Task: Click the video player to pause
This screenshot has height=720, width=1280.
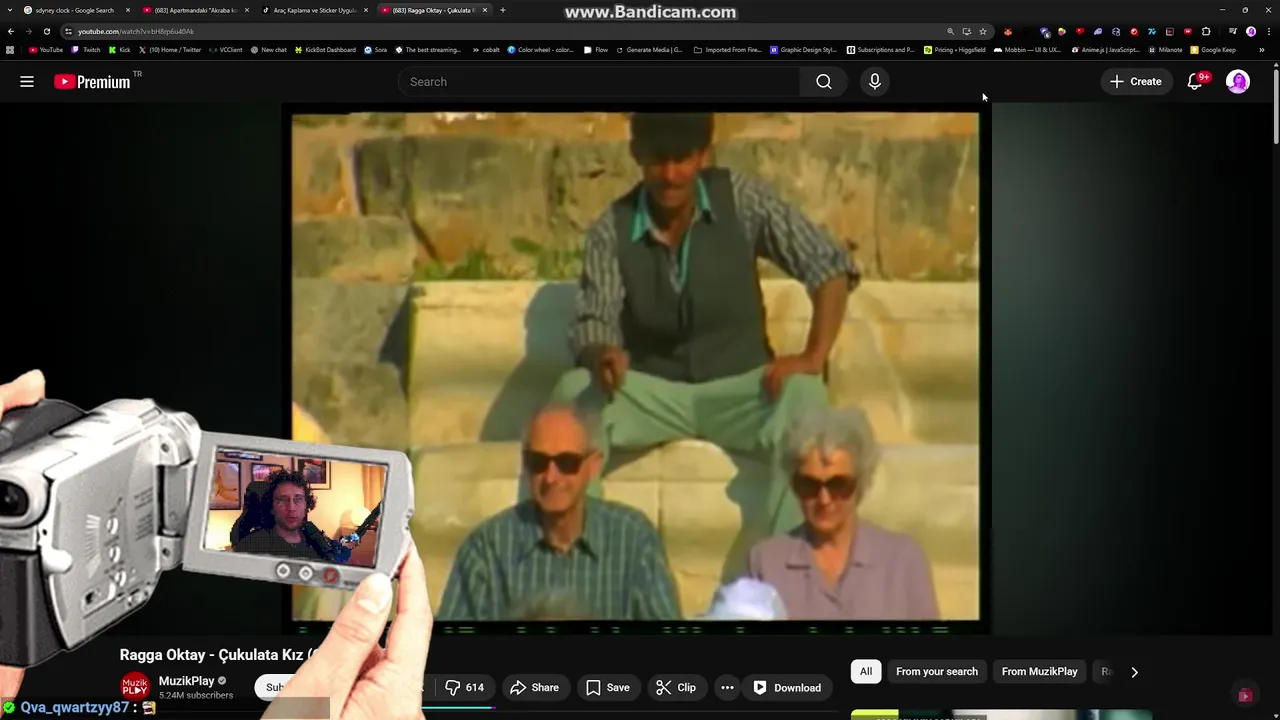Action: (x=636, y=367)
